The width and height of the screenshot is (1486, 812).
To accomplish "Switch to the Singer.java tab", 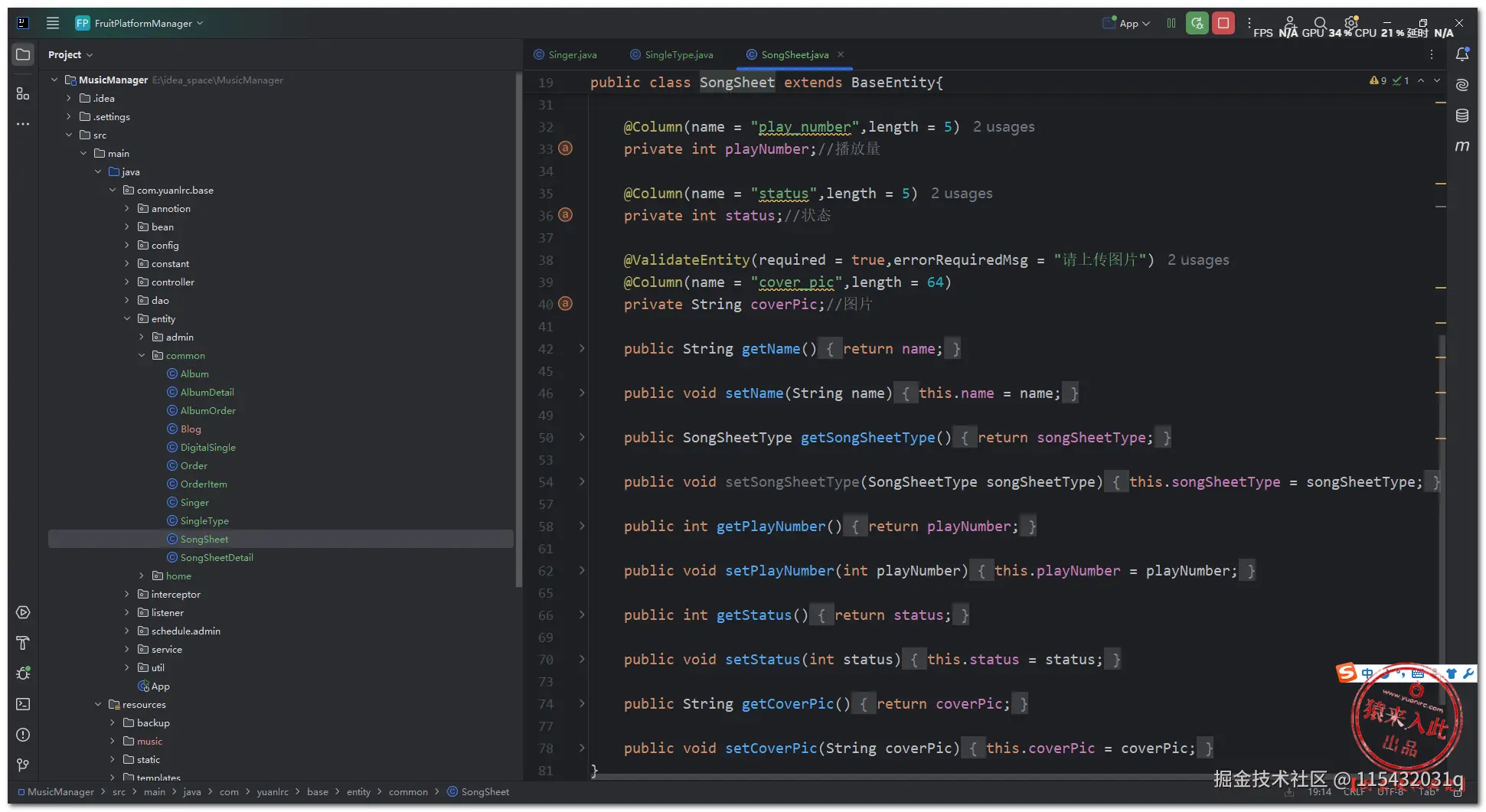I will coord(565,54).
